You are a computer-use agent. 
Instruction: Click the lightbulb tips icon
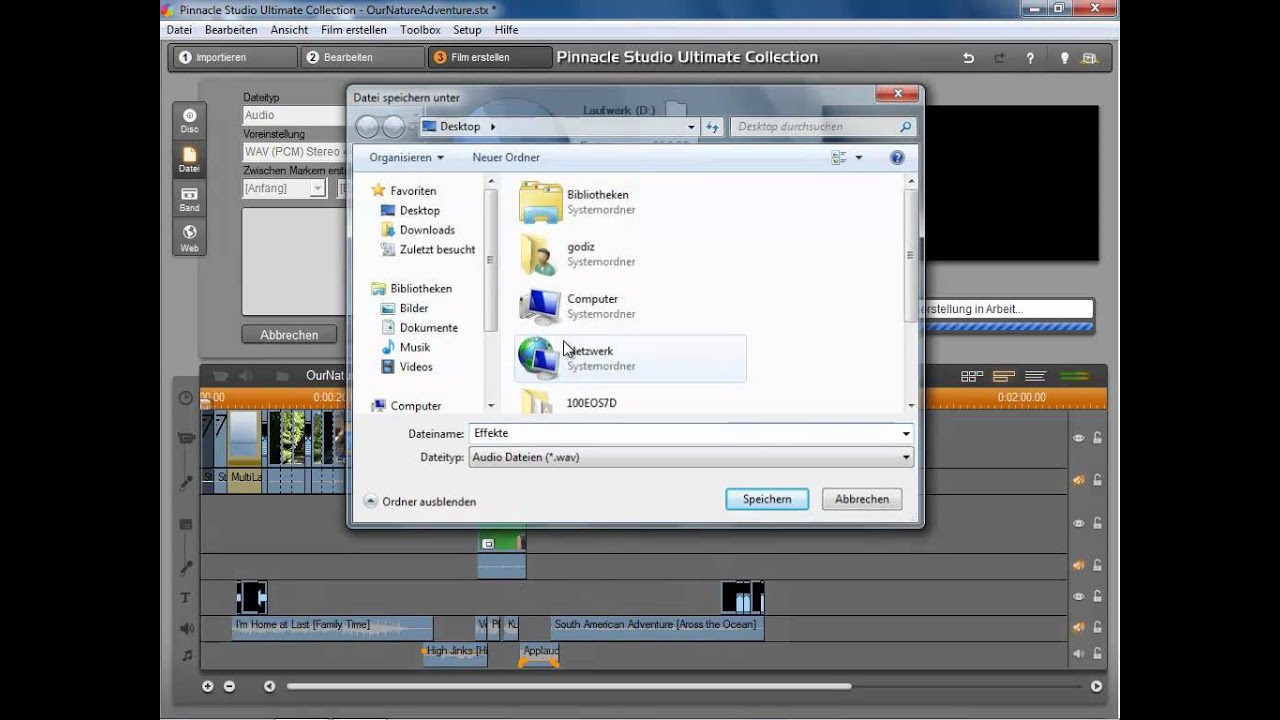coord(1064,58)
